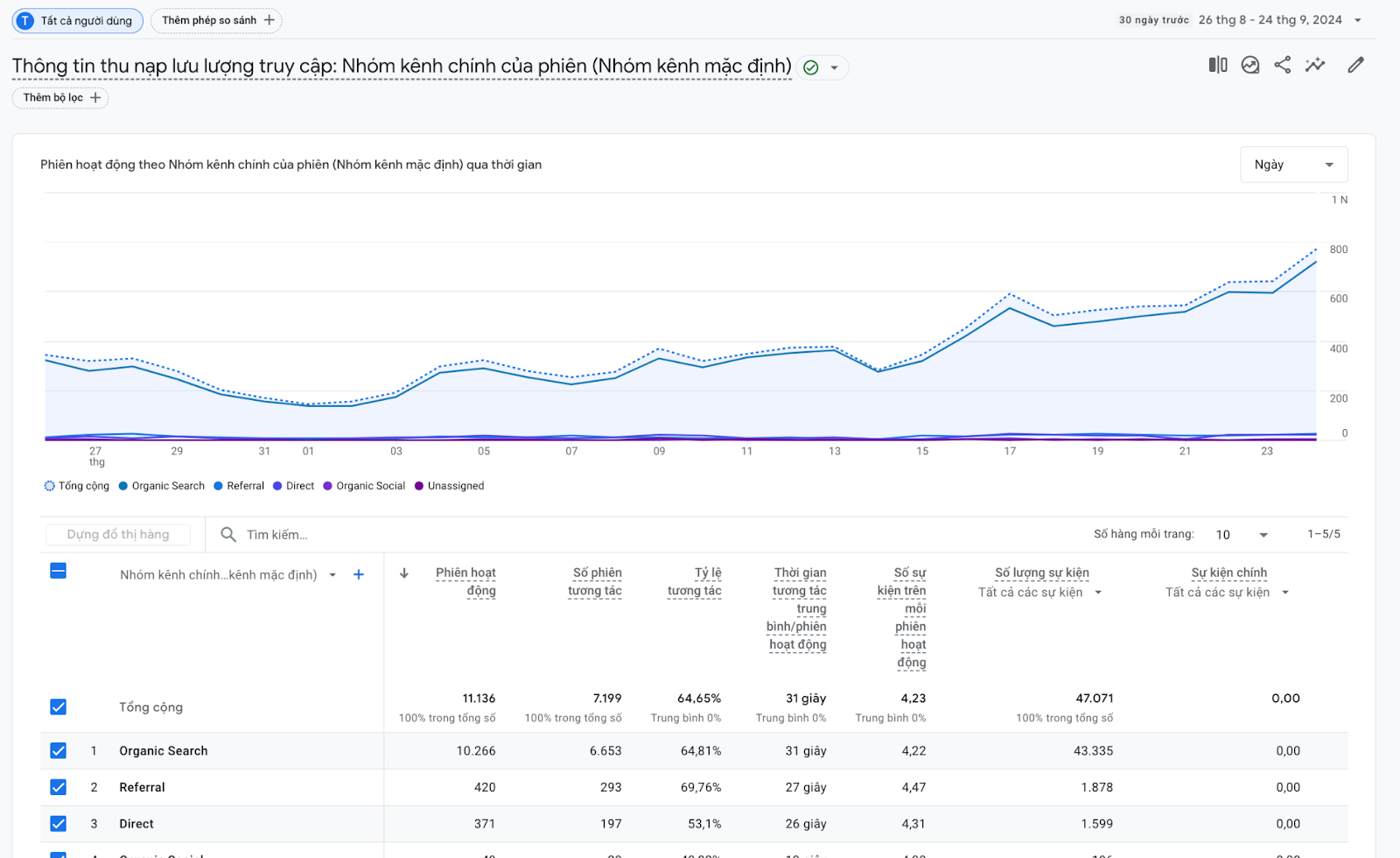
Task: Click the 43.335 event count value
Action: [x=1093, y=750]
